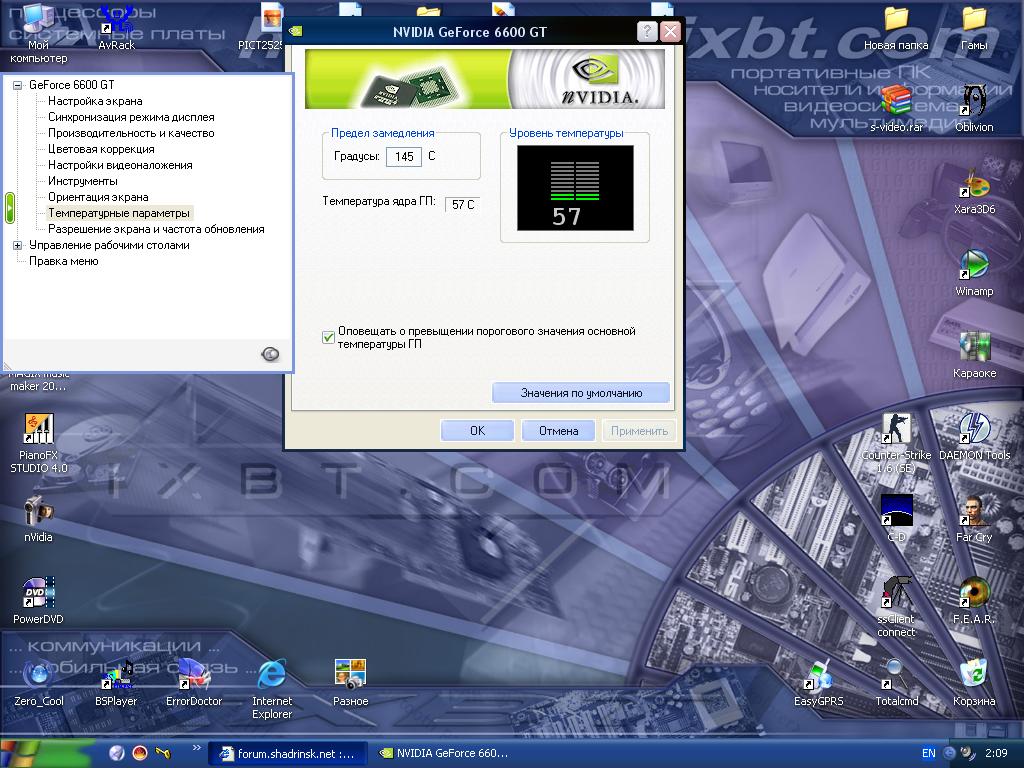
Task: Click the Windows Start button
Action: 46,754
